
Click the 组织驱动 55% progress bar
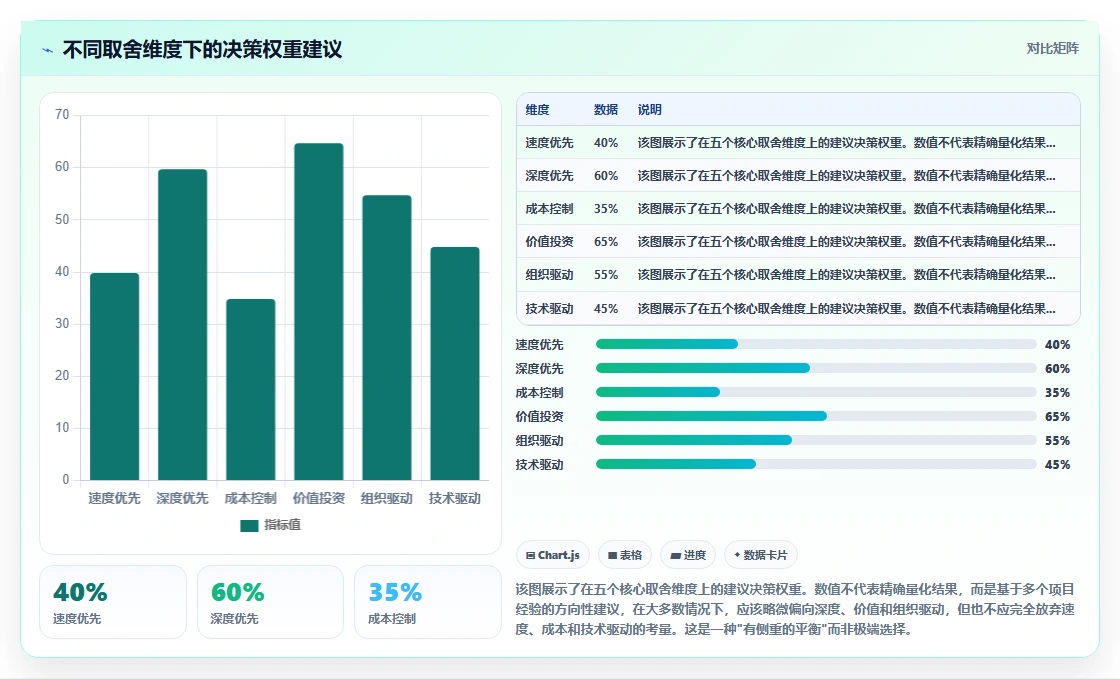coord(816,440)
